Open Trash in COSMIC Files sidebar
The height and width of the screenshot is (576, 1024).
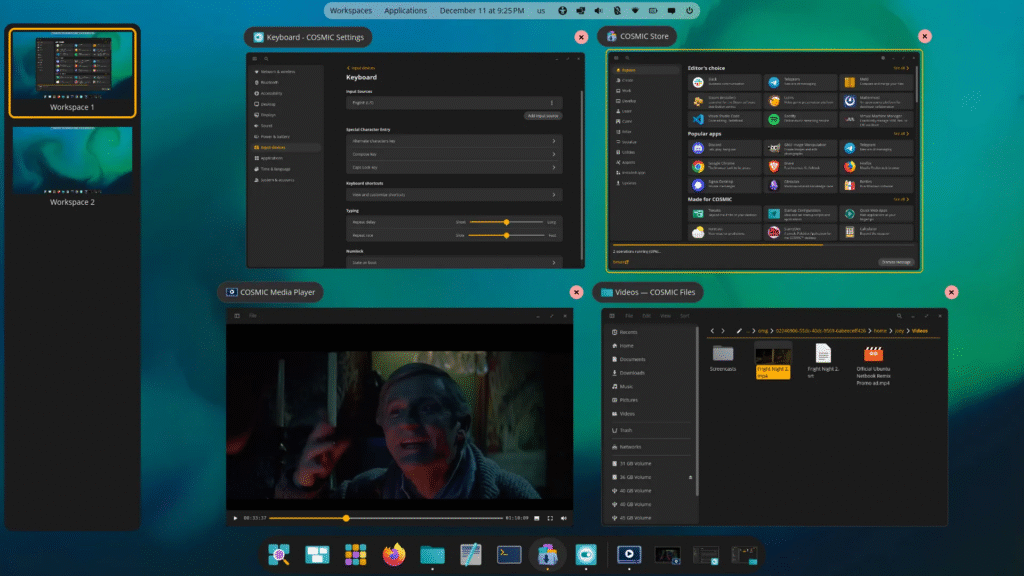point(624,430)
